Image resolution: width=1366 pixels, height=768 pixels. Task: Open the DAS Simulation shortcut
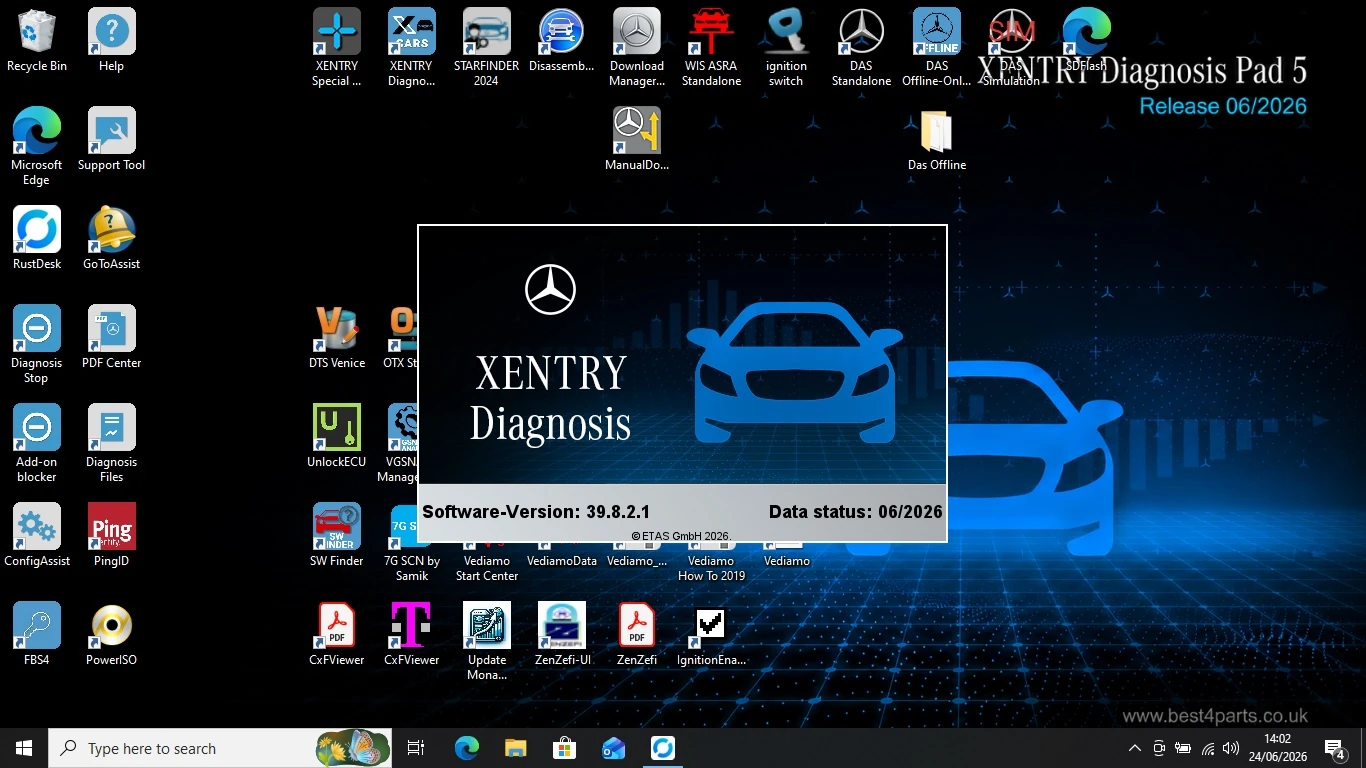(x=1012, y=48)
